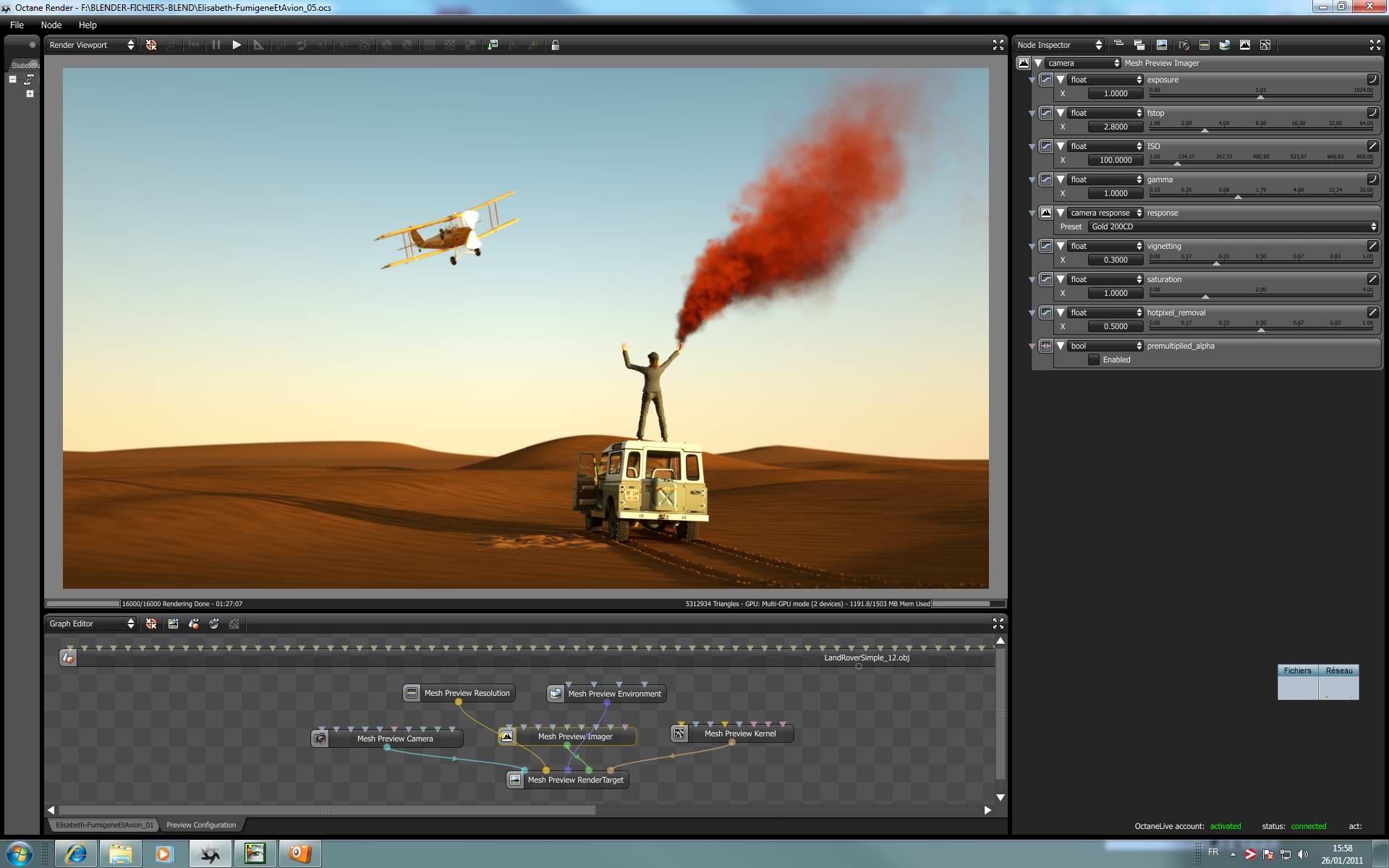
Task: Click the viewport lock icon
Action: (555, 45)
